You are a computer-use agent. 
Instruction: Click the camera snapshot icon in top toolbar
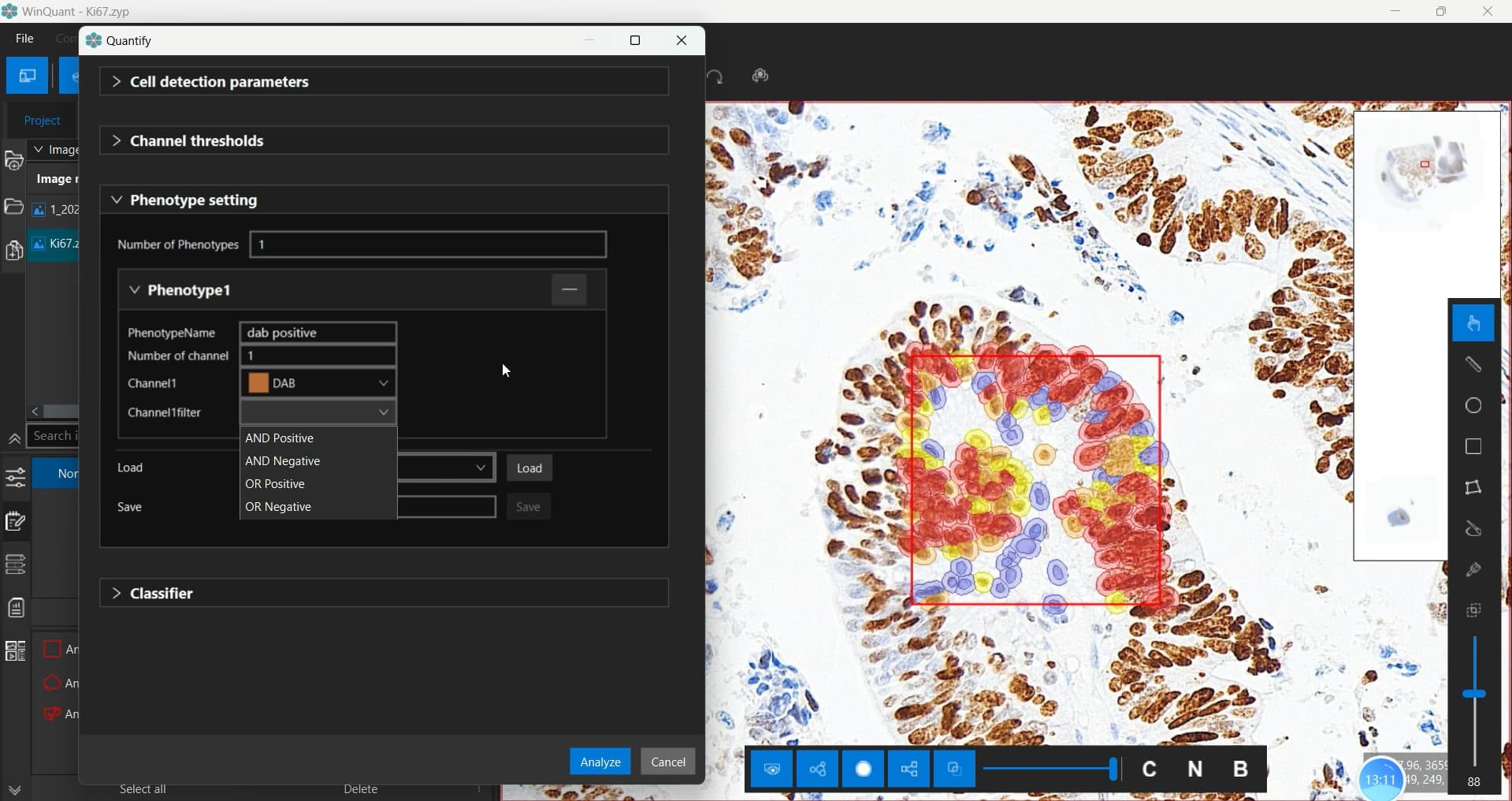pyautogui.click(x=760, y=76)
